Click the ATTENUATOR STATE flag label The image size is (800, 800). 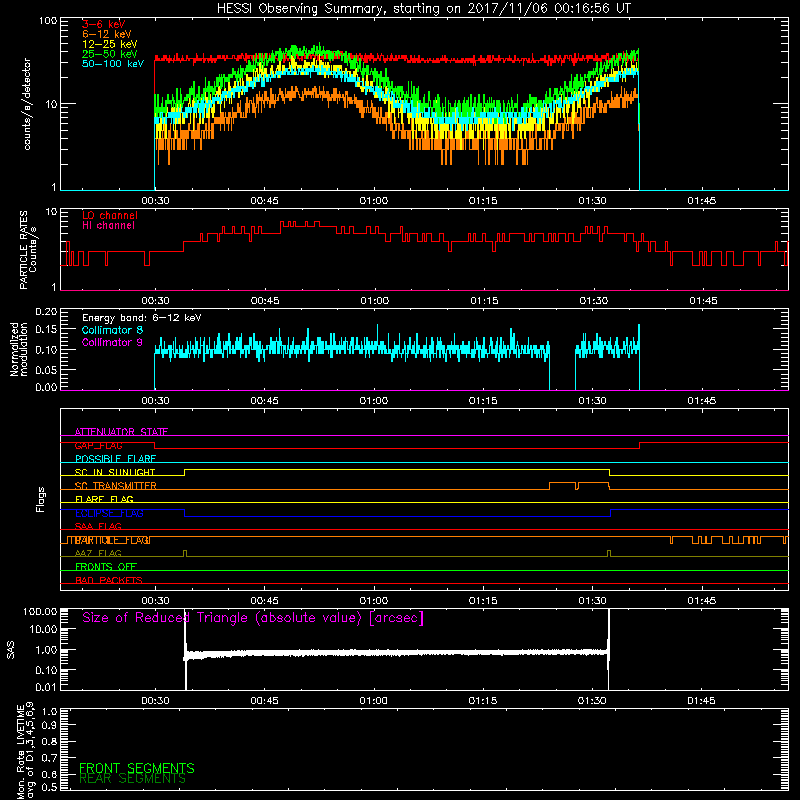(x=121, y=432)
